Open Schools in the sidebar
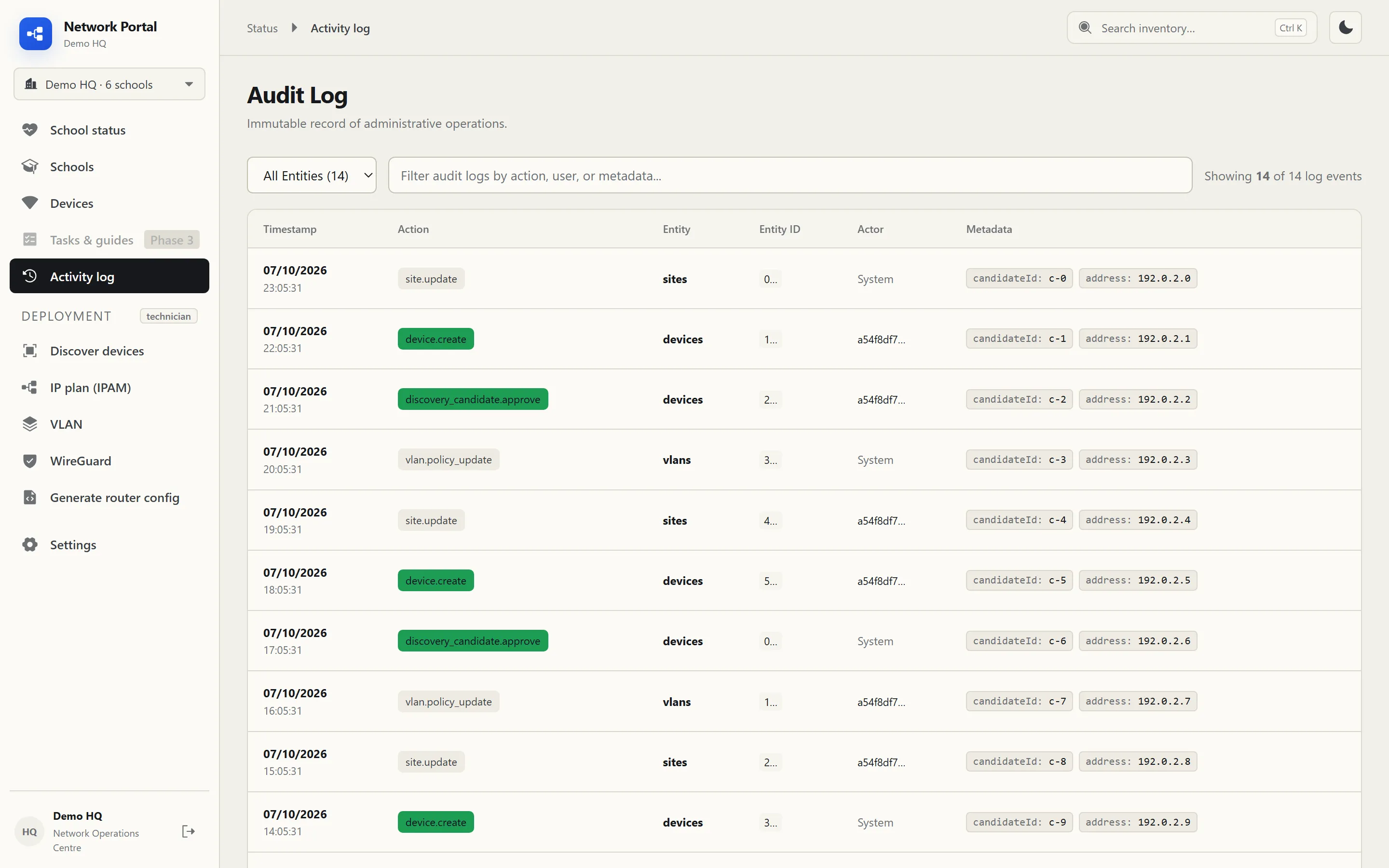This screenshot has height=868, width=1389. (109, 166)
